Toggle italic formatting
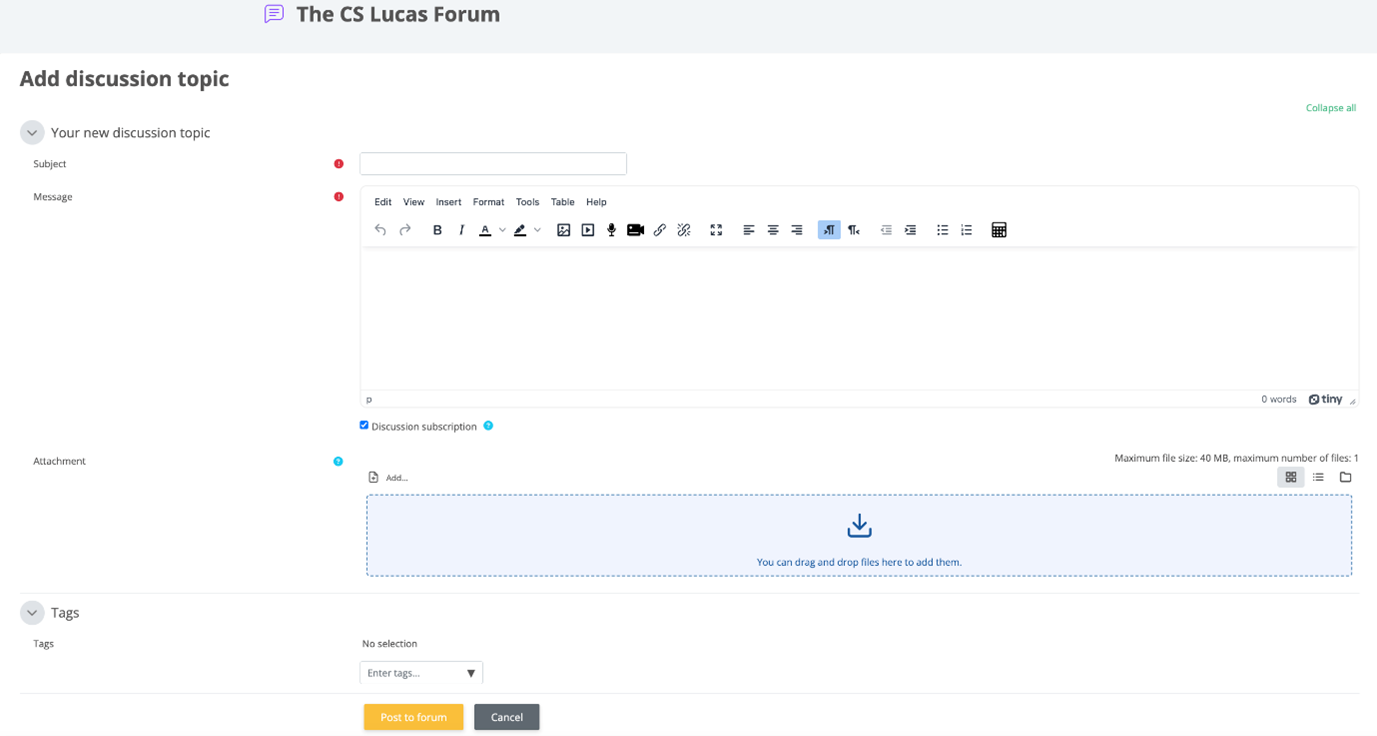 tap(461, 230)
